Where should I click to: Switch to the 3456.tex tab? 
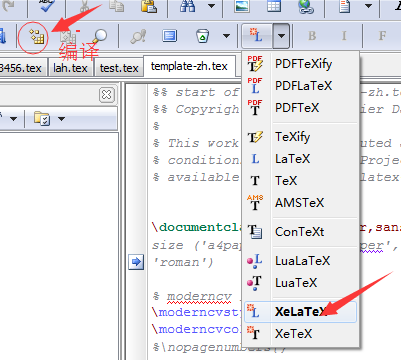[22, 68]
